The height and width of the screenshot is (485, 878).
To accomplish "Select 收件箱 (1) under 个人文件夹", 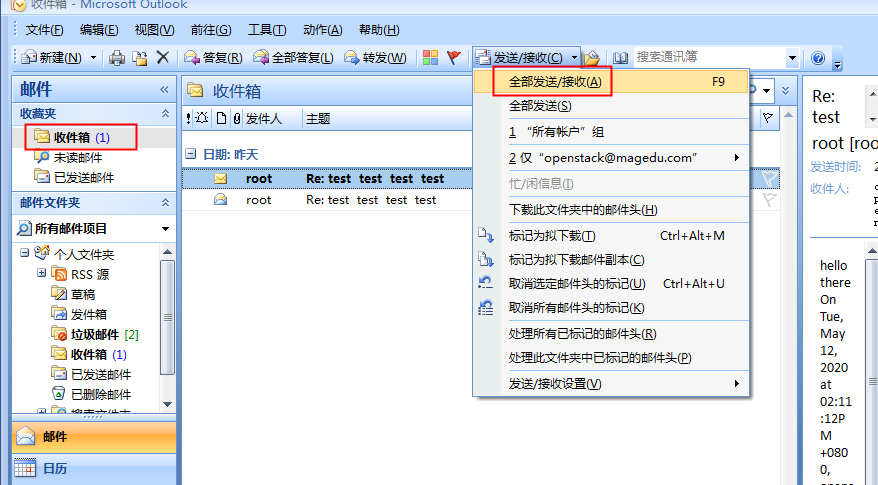I will coord(89,355).
